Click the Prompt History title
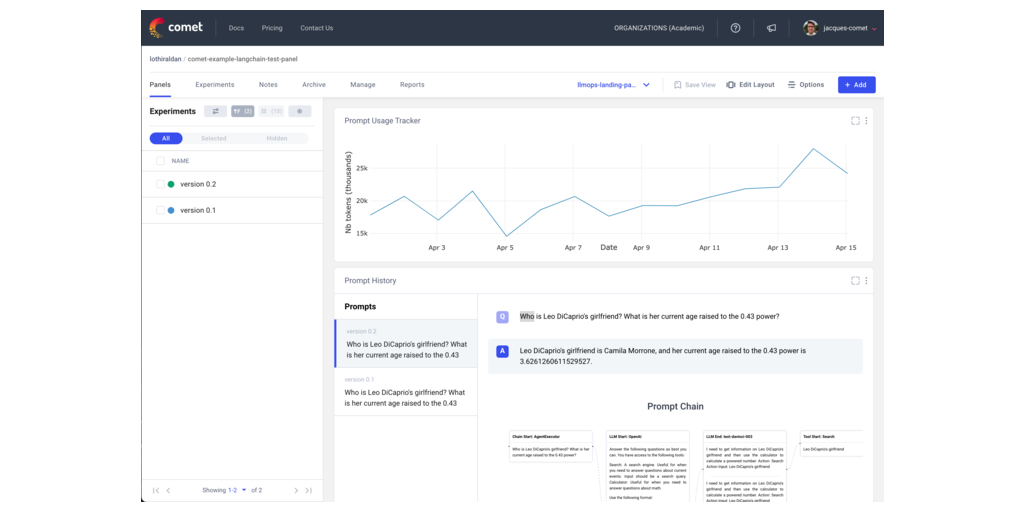Viewport: 1024px width, 512px height. click(x=370, y=281)
